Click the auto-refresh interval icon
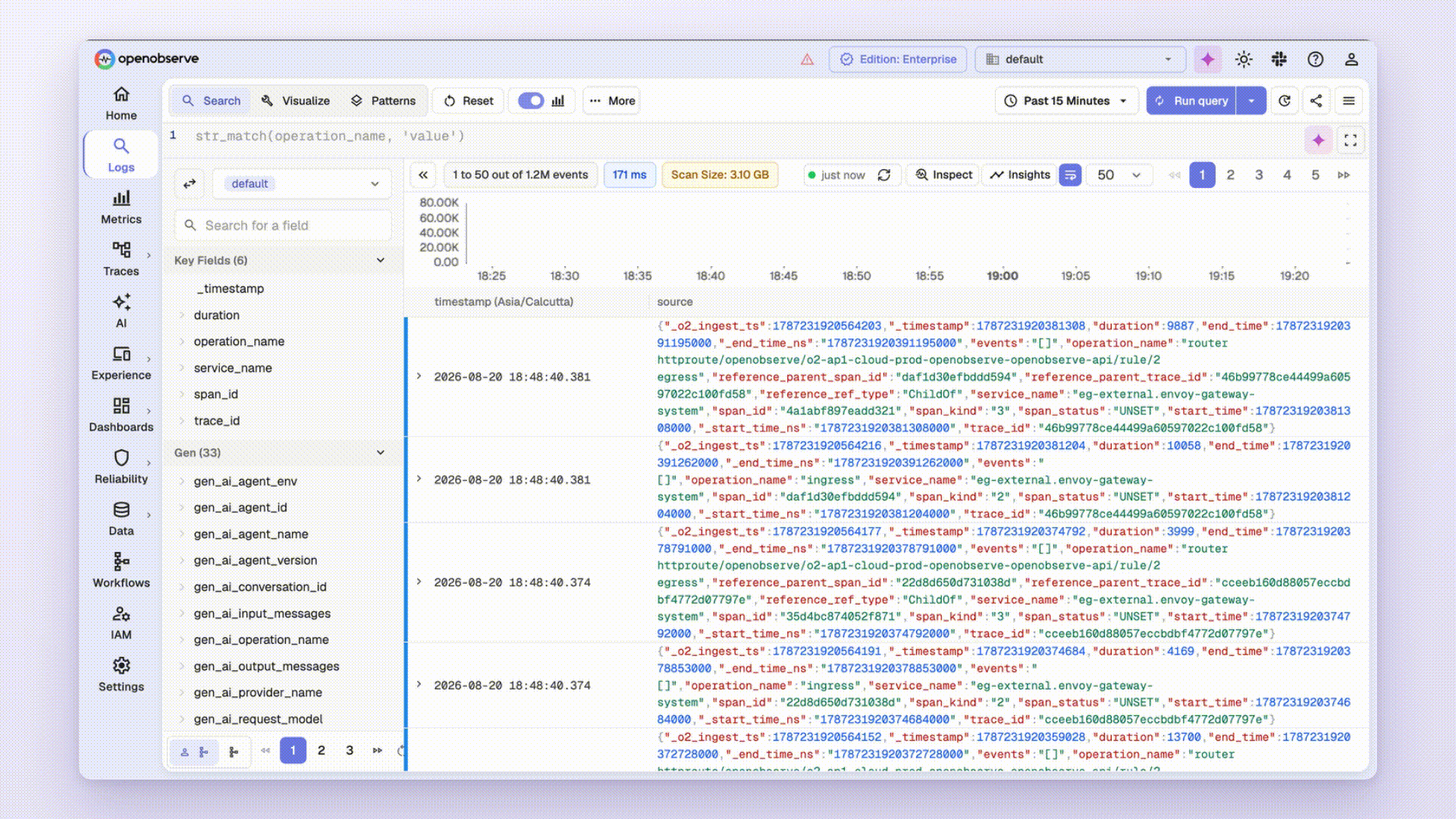This screenshot has width=1456, height=819. [x=1285, y=101]
